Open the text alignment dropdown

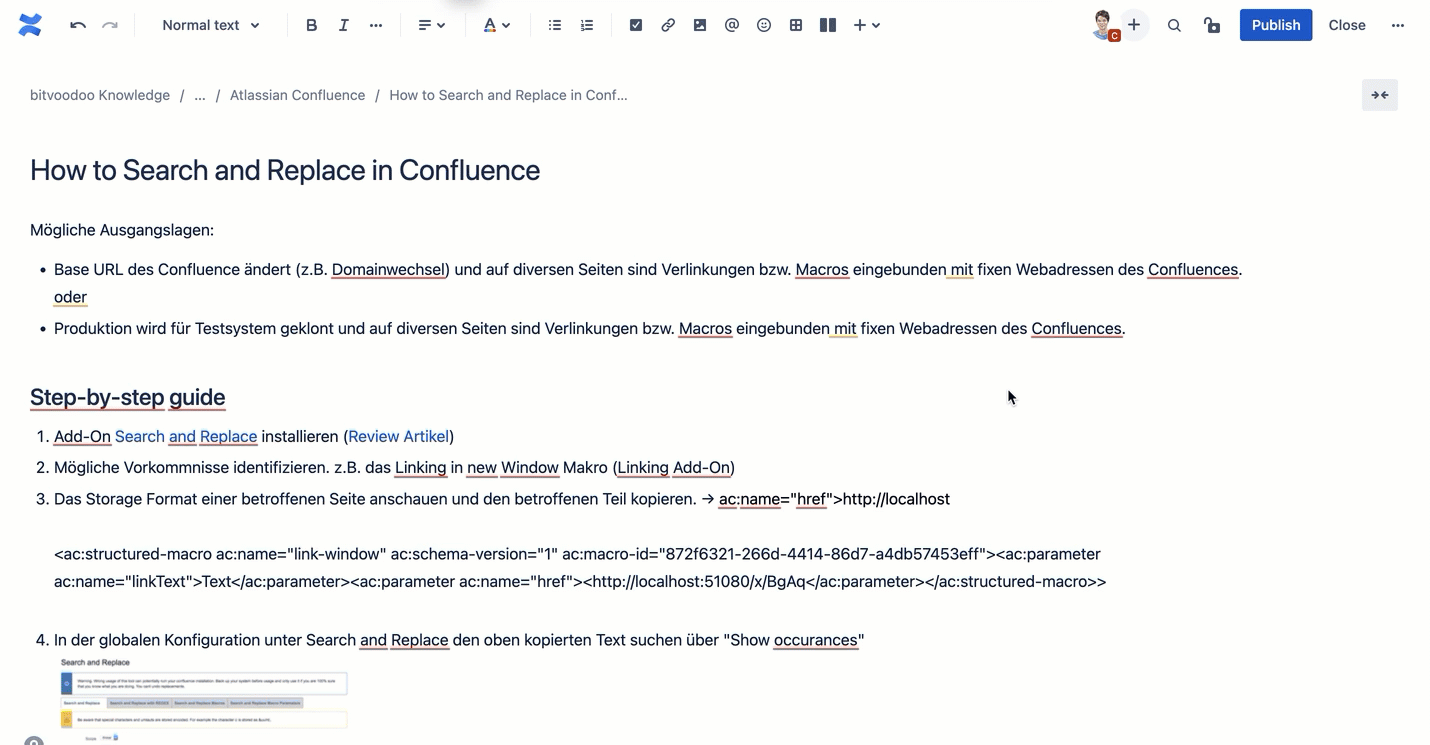pyautogui.click(x=432, y=25)
